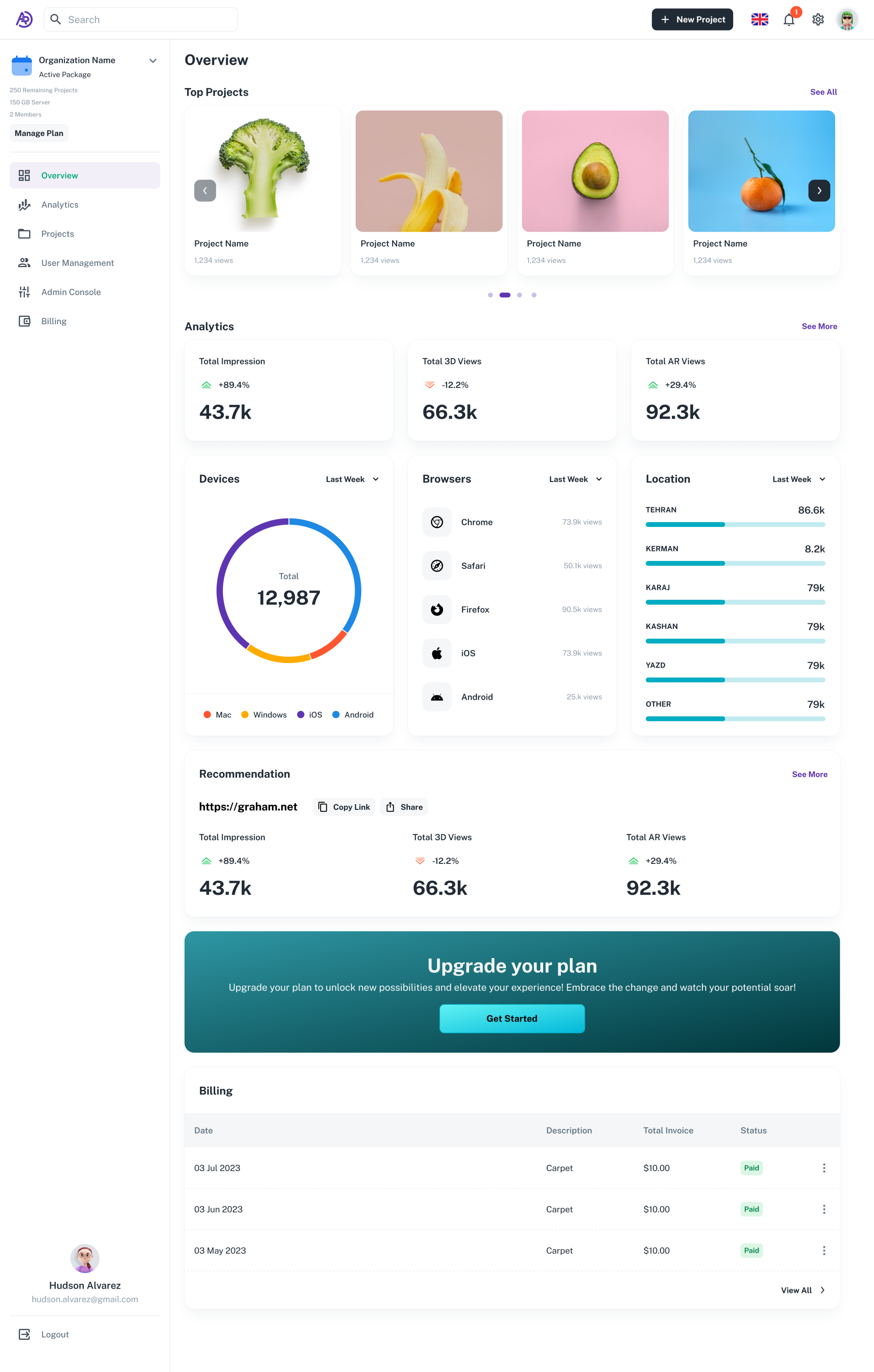The height and width of the screenshot is (1372, 874).
Task: Click the Get Started upgrade button
Action: point(512,1018)
